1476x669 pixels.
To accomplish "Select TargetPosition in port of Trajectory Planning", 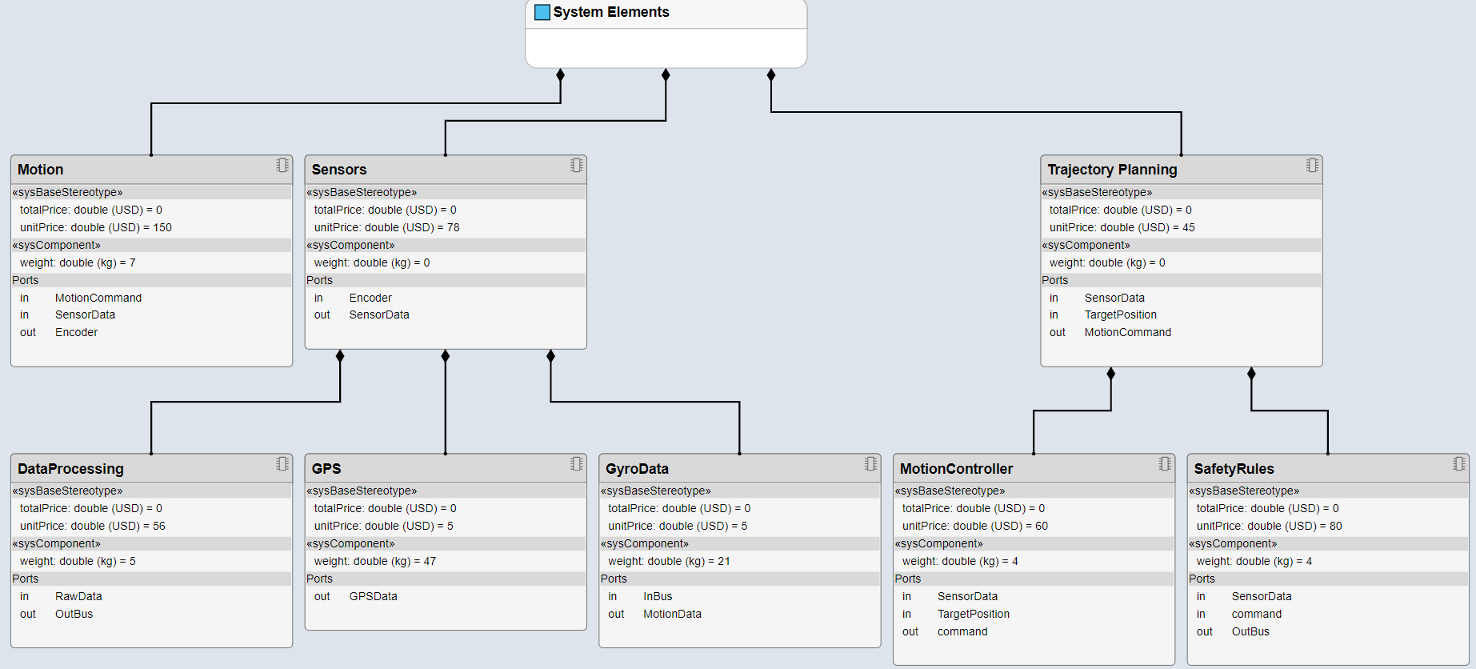I will [x=1120, y=315].
